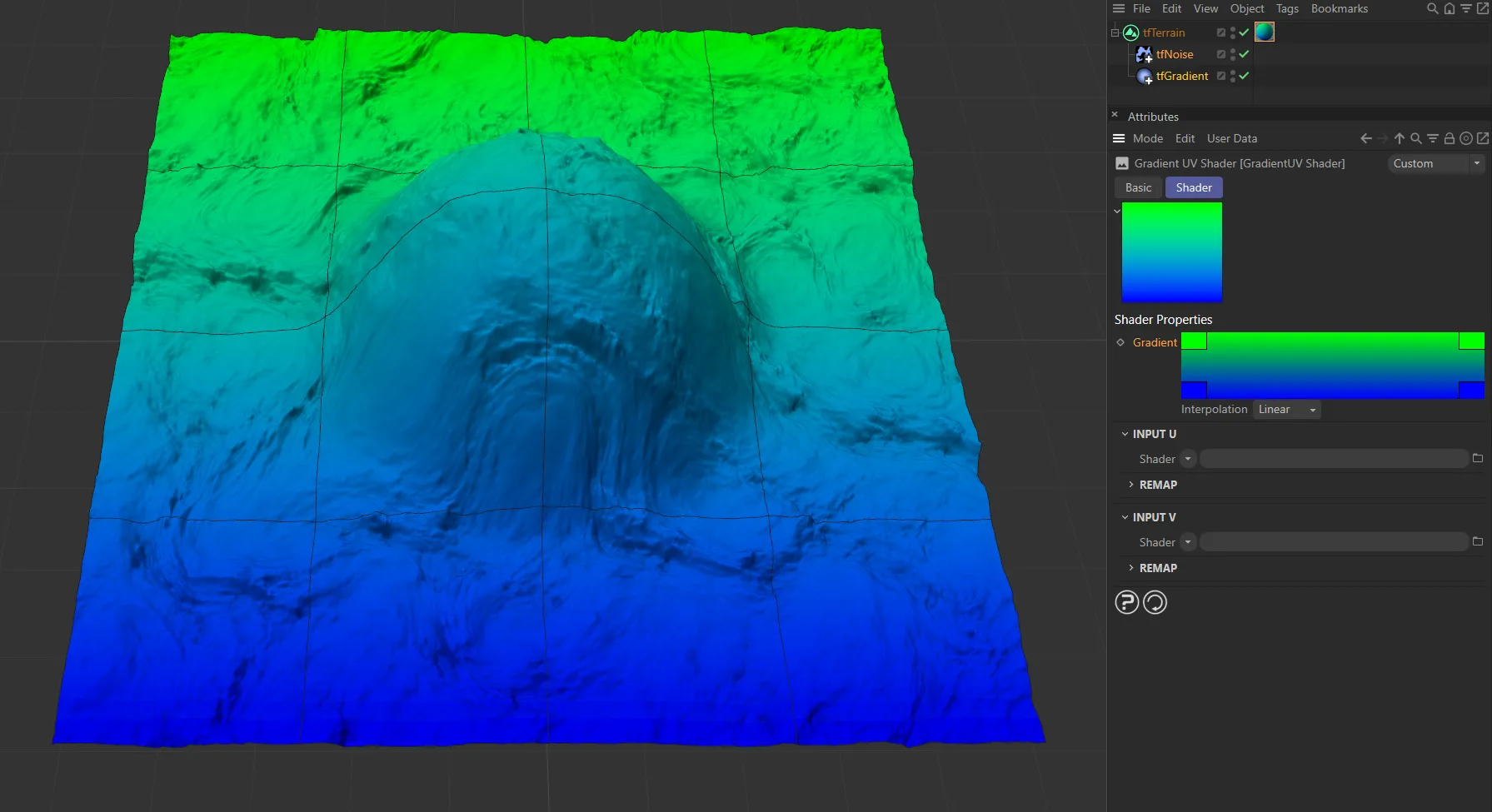Open the Object Manager search icon

pos(1432,8)
